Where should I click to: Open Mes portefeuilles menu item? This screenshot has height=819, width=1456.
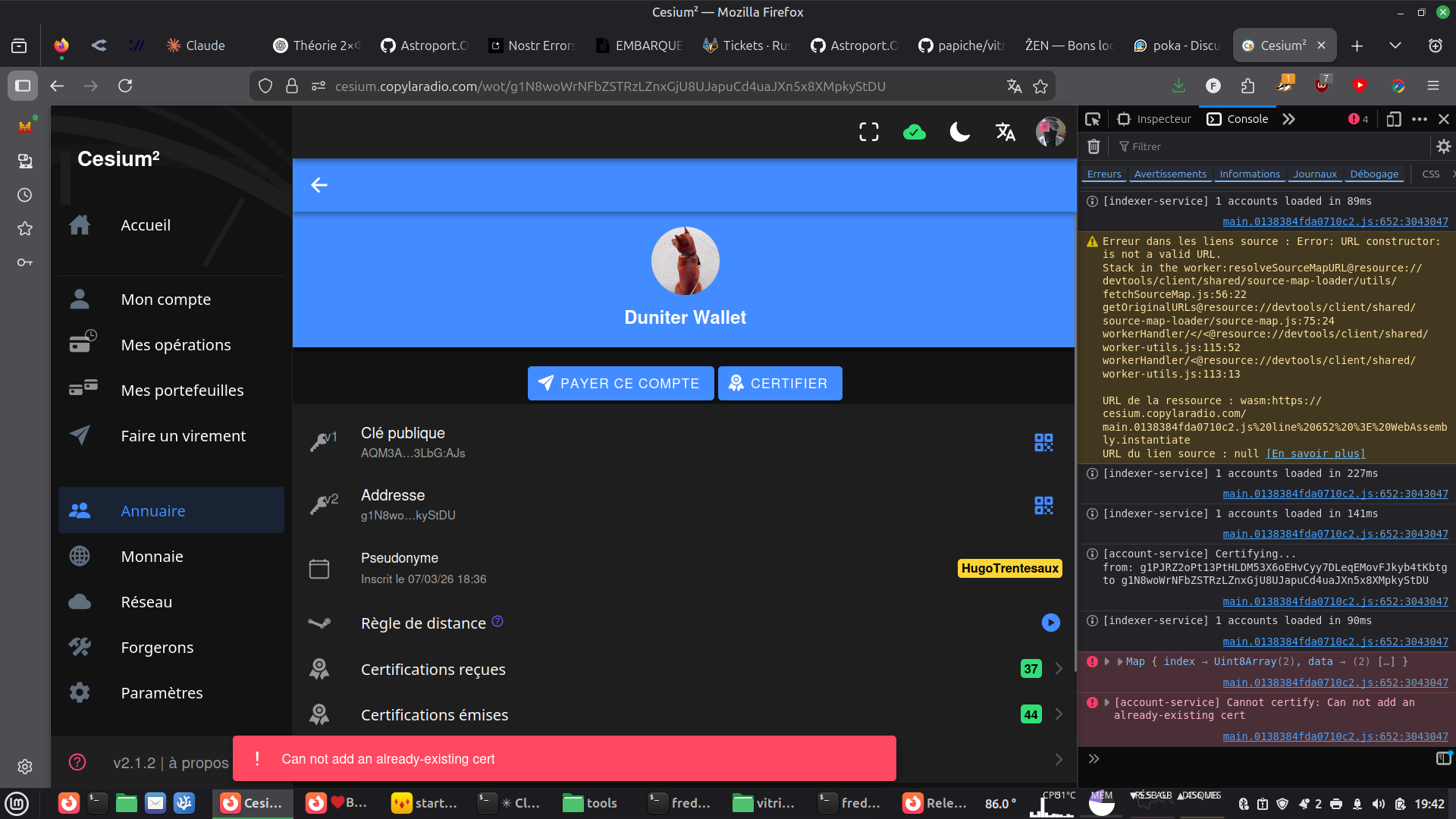click(182, 391)
